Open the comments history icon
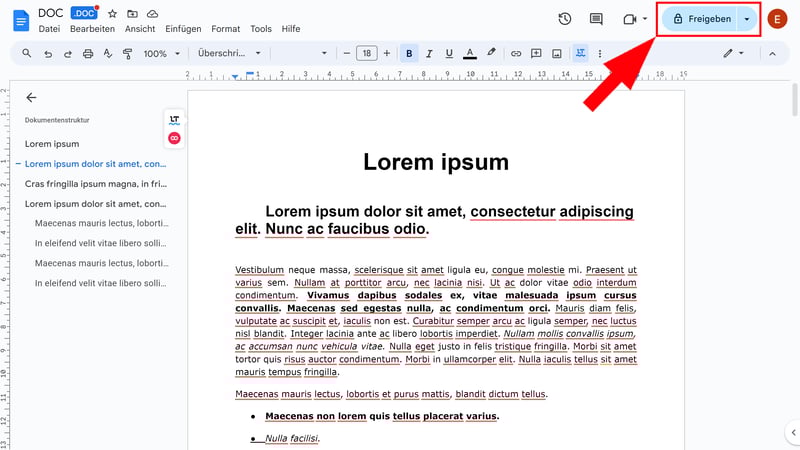800x450 pixels. click(x=597, y=19)
